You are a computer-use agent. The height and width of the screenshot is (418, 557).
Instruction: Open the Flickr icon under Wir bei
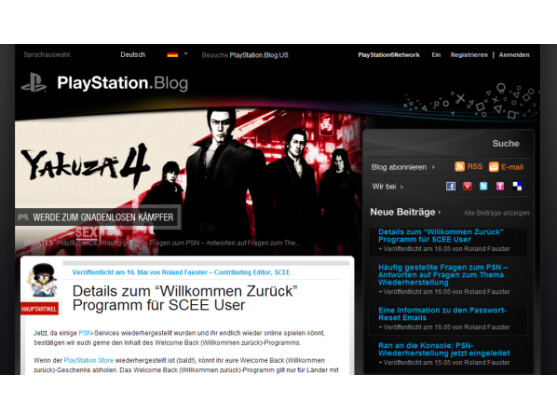coord(500,186)
